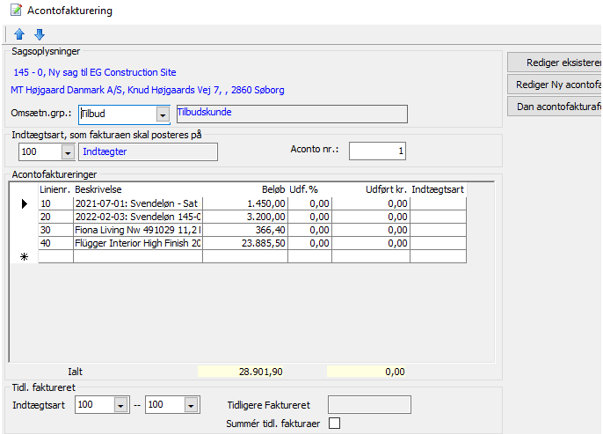Click the Rediger eksisterende button
The image size is (603, 434).
555,62
